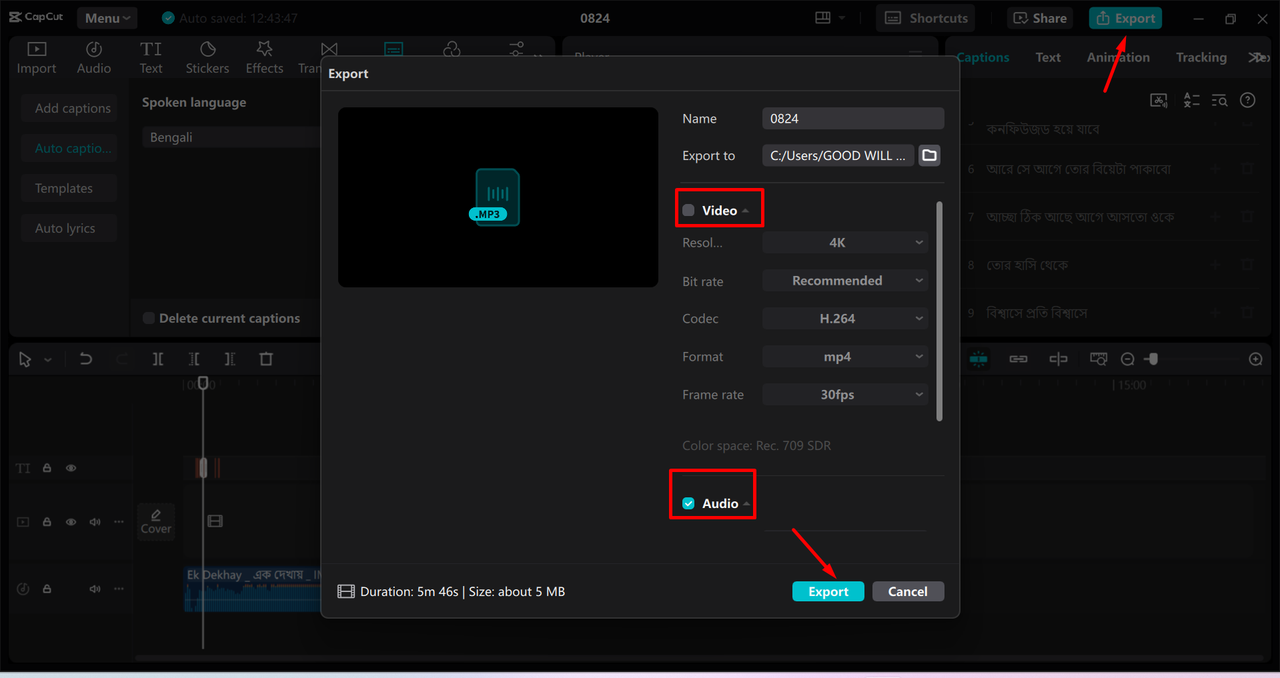Click the Export dialog vertical scrollbar
The height and width of the screenshot is (678, 1280).
[x=938, y=310]
